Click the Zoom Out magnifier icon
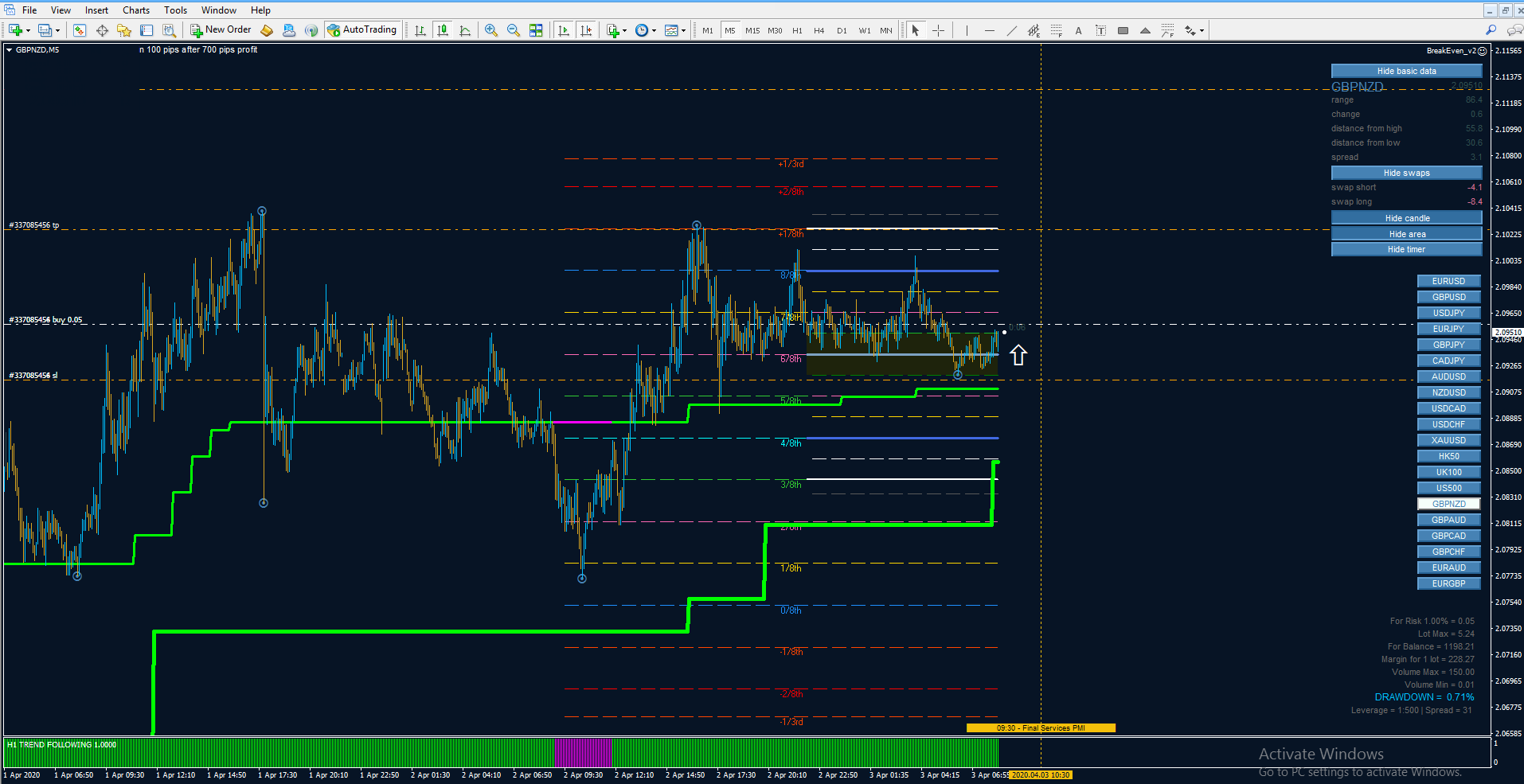Image resolution: width=1524 pixels, height=784 pixels. 514,30
